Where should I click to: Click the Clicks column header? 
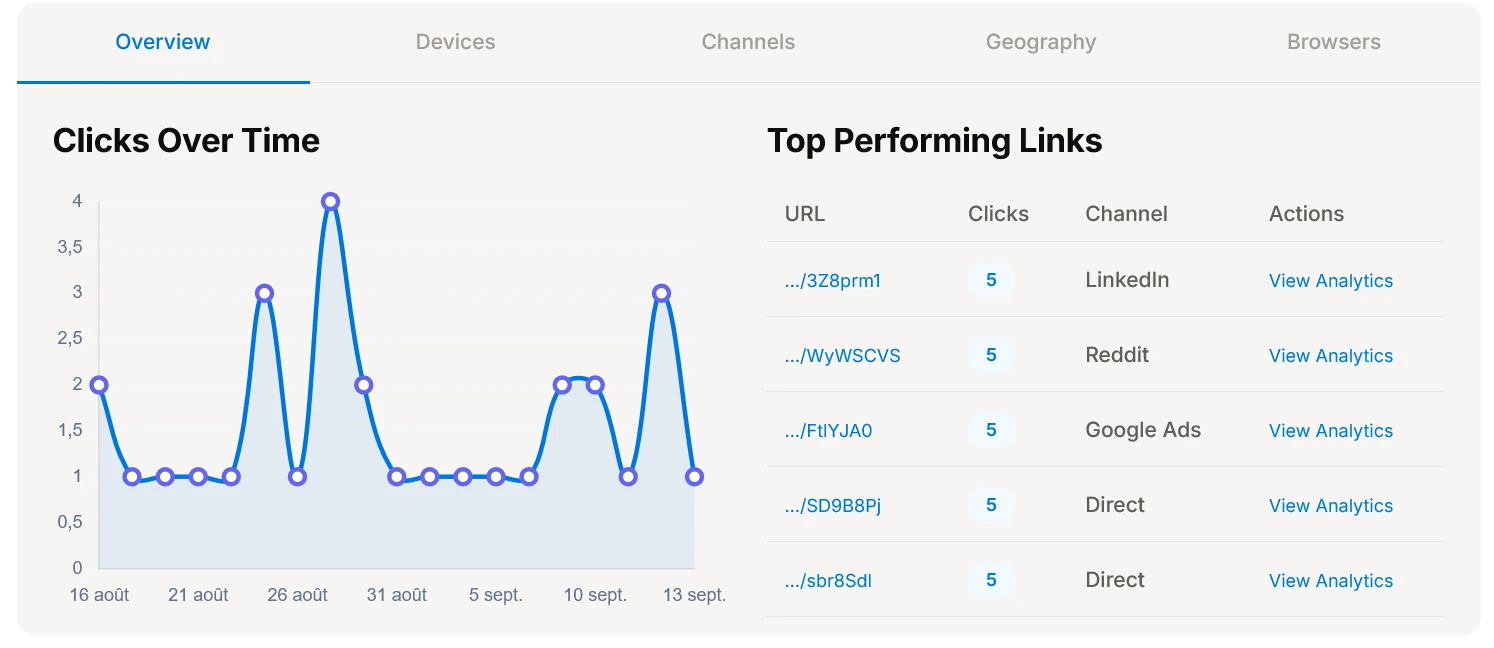[998, 214]
